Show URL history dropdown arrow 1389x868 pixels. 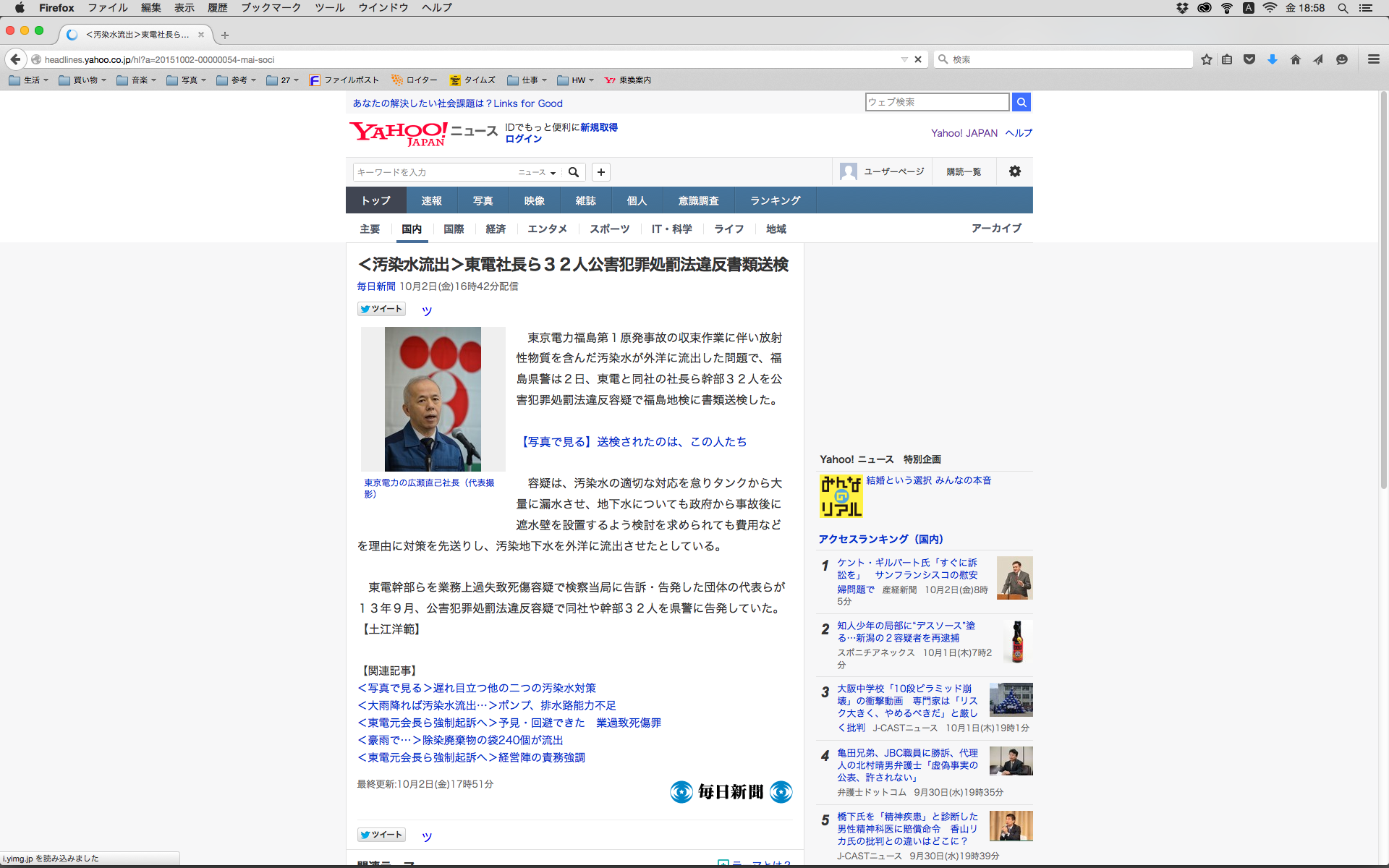click(904, 59)
